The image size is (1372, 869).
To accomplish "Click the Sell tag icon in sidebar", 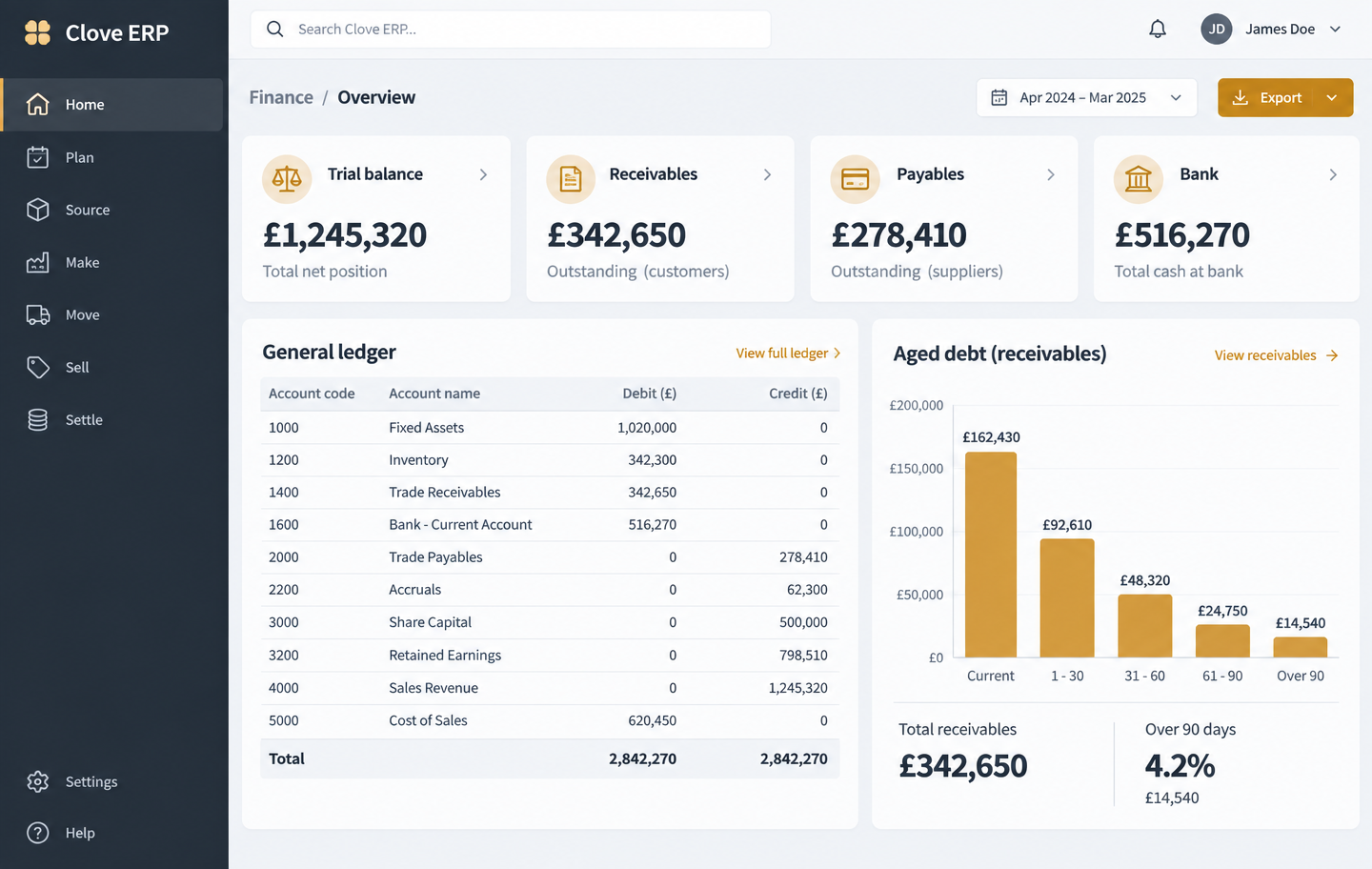I will [38, 367].
